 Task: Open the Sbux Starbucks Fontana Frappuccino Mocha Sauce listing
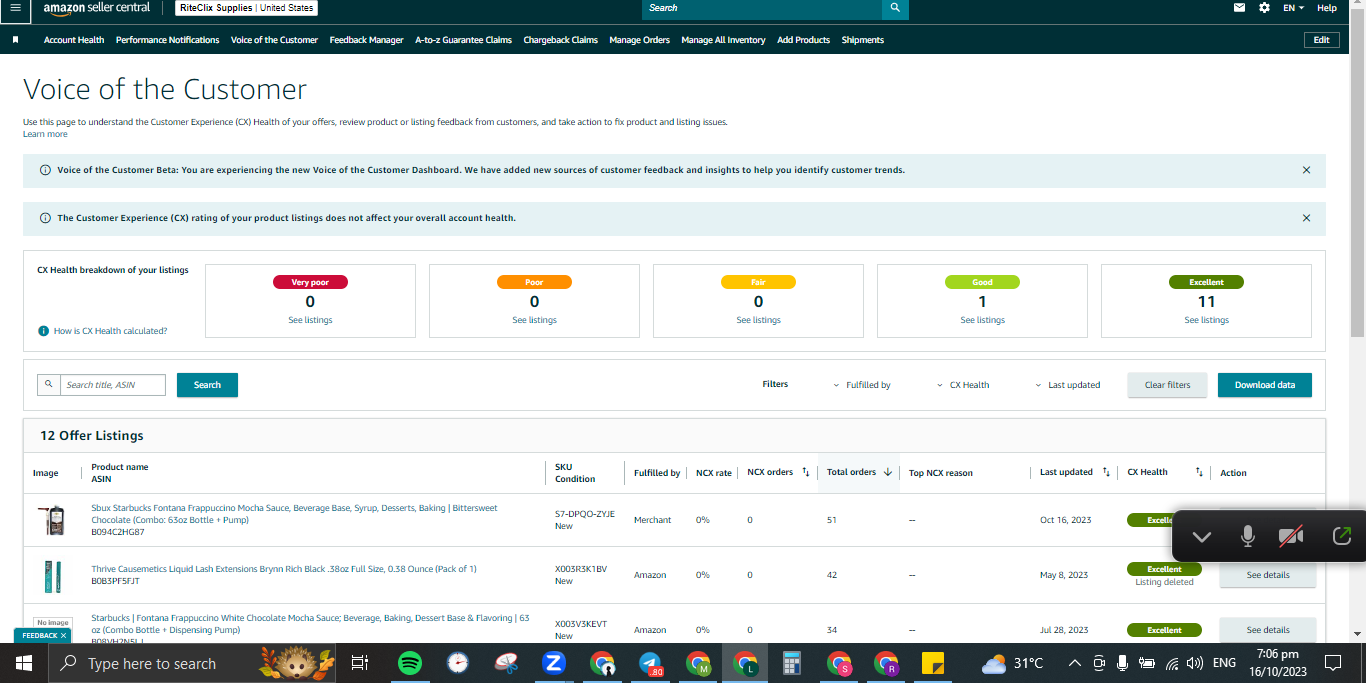coord(294,514)
